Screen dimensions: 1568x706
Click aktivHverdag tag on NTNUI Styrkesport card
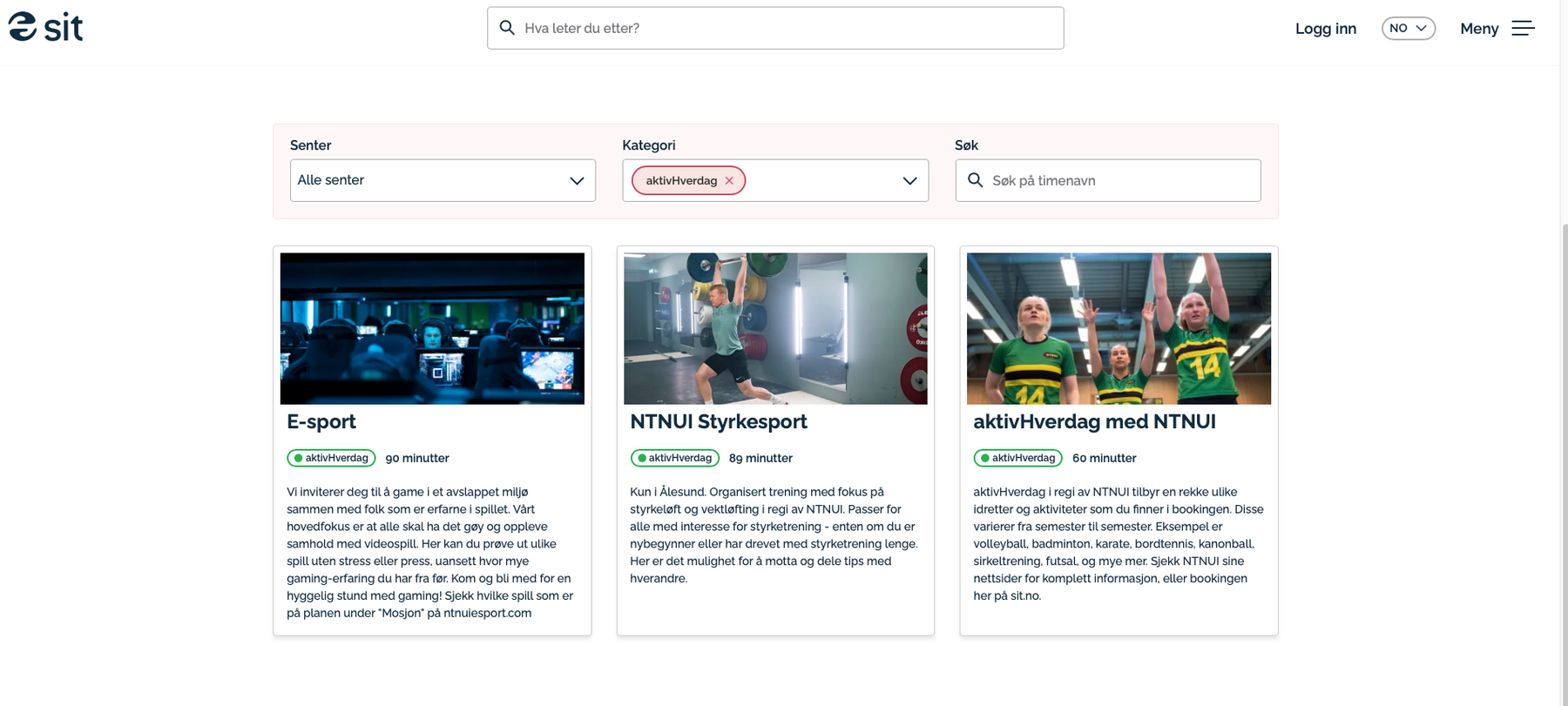tap(674, 458)
